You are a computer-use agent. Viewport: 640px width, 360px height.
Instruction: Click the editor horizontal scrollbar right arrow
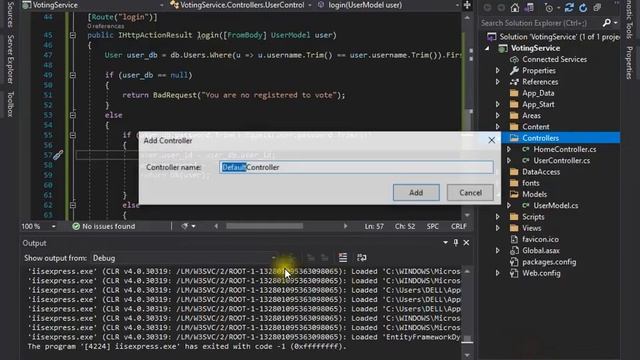pyautogui.click(x=345, y=226)
